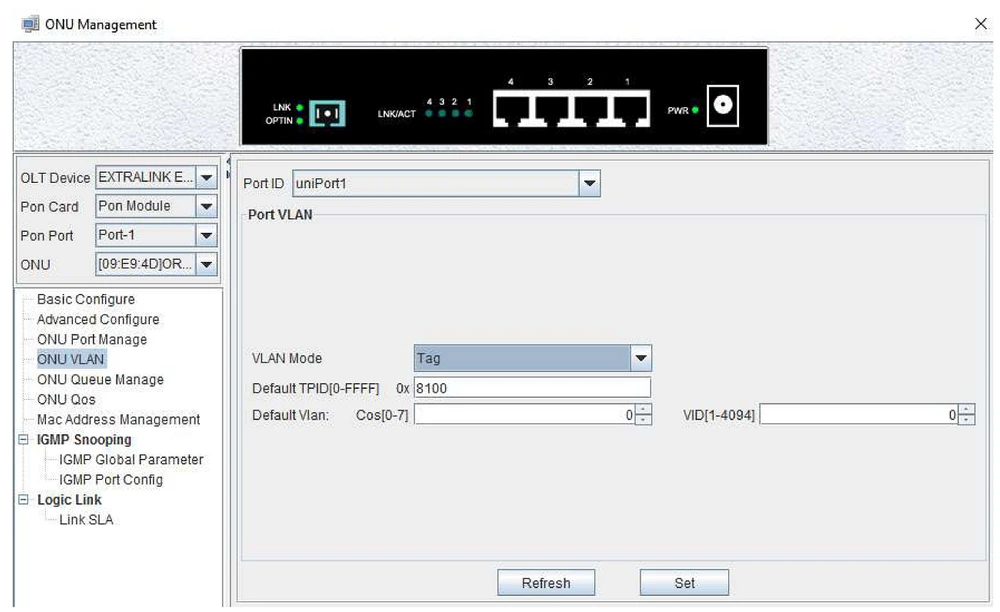Increase the VID value with stepper
This screenshot has height=612, width=1000.
[967, 410]
